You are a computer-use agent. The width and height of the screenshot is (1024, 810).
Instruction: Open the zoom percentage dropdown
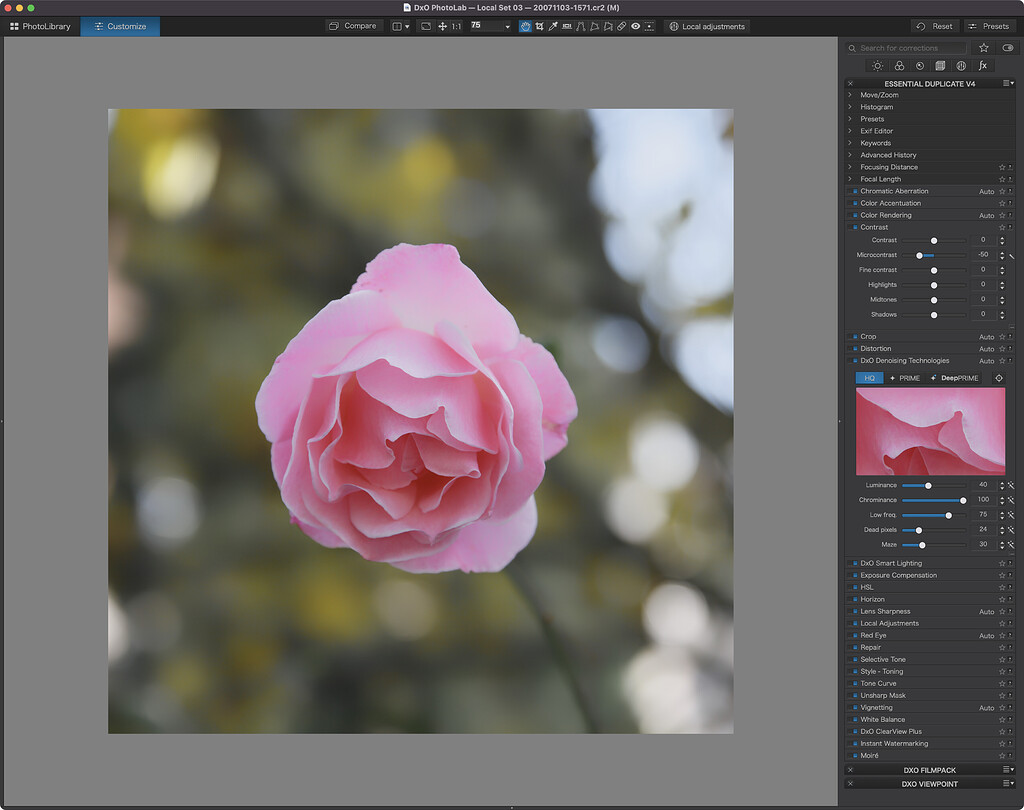pos(508,26)
